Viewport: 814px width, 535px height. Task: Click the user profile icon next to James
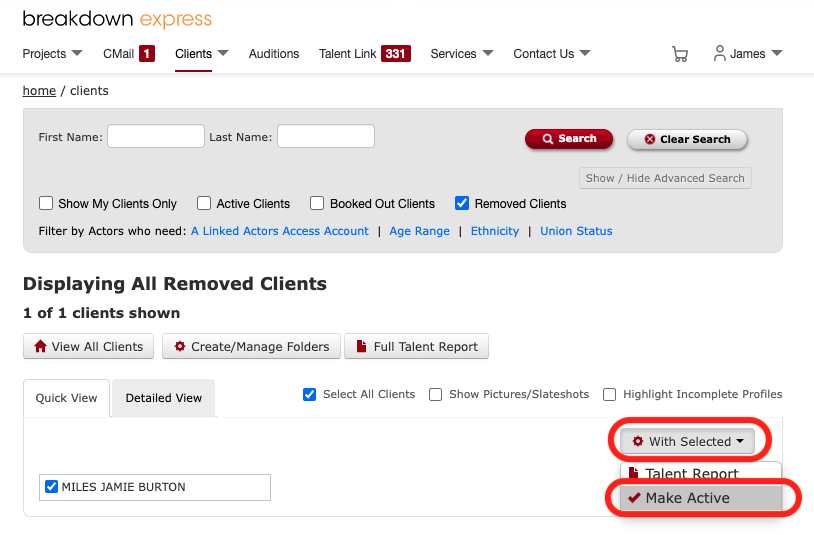coord(720,53)
